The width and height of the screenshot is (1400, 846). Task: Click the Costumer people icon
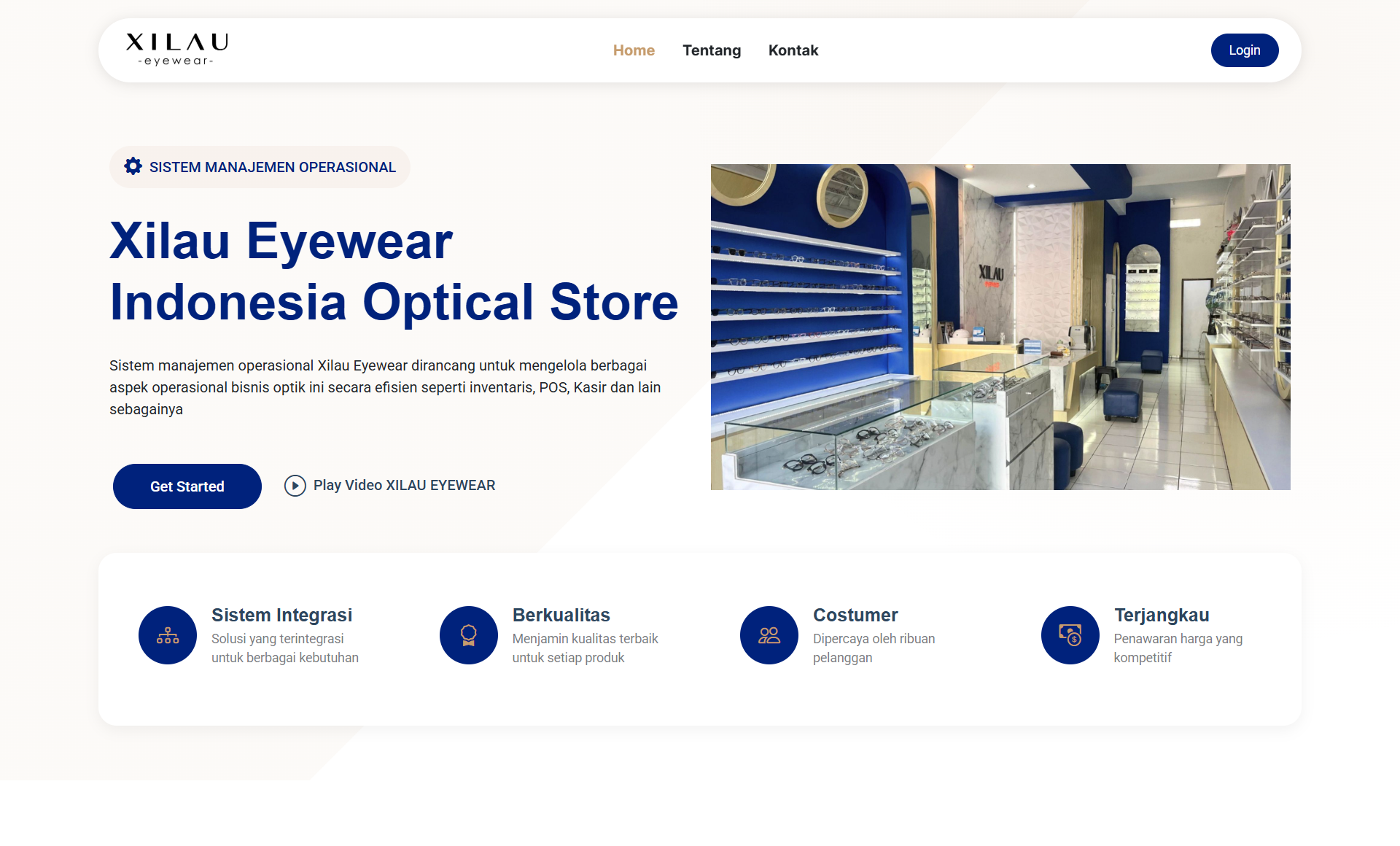click(769, 635)
